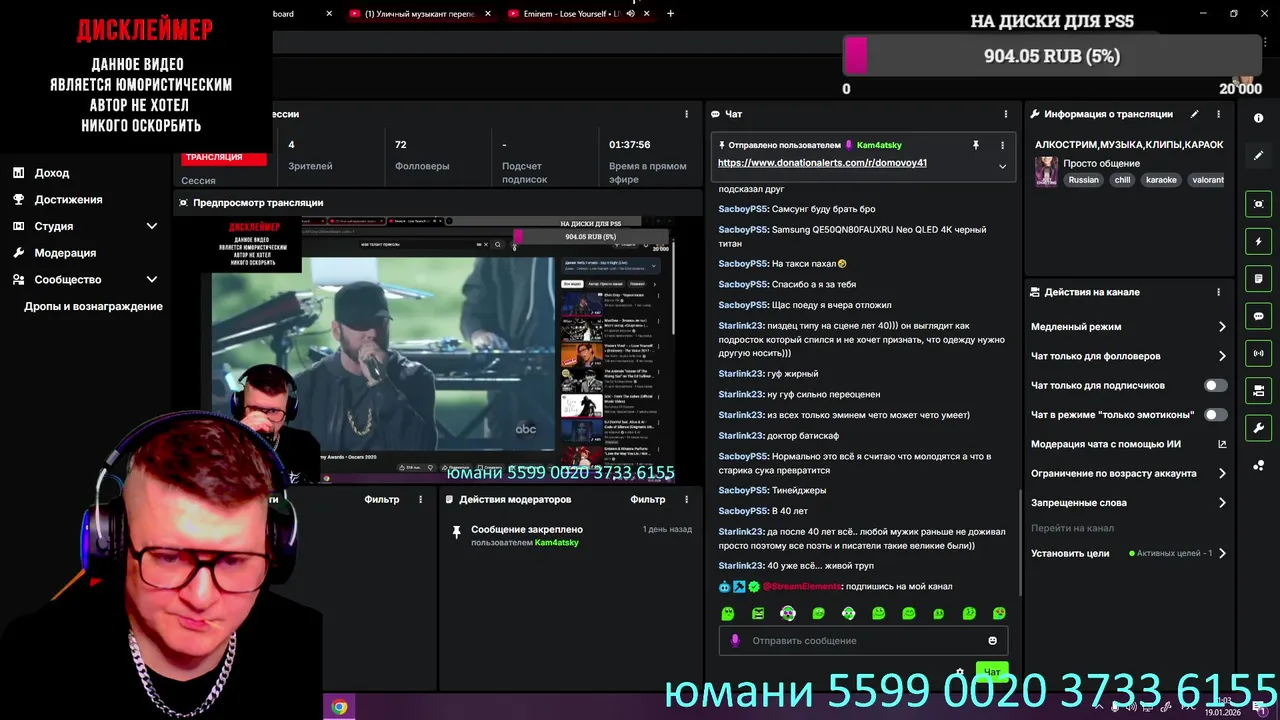The width and height of the screenshot is (1280, 720).
Task: Open the pinned message three-dot options
Action: click(1002, 145)
